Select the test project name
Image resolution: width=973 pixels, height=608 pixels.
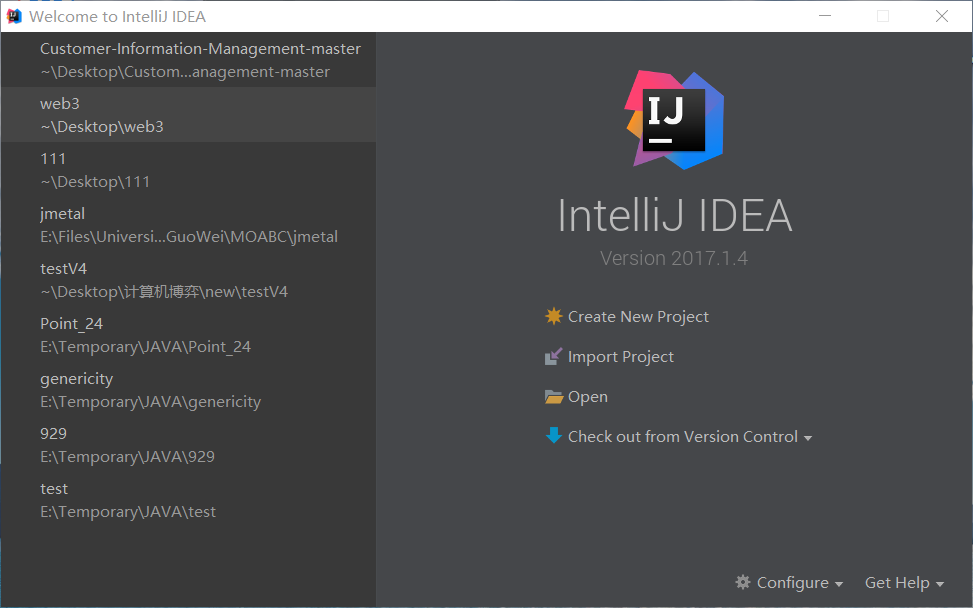tap(54, 489)
